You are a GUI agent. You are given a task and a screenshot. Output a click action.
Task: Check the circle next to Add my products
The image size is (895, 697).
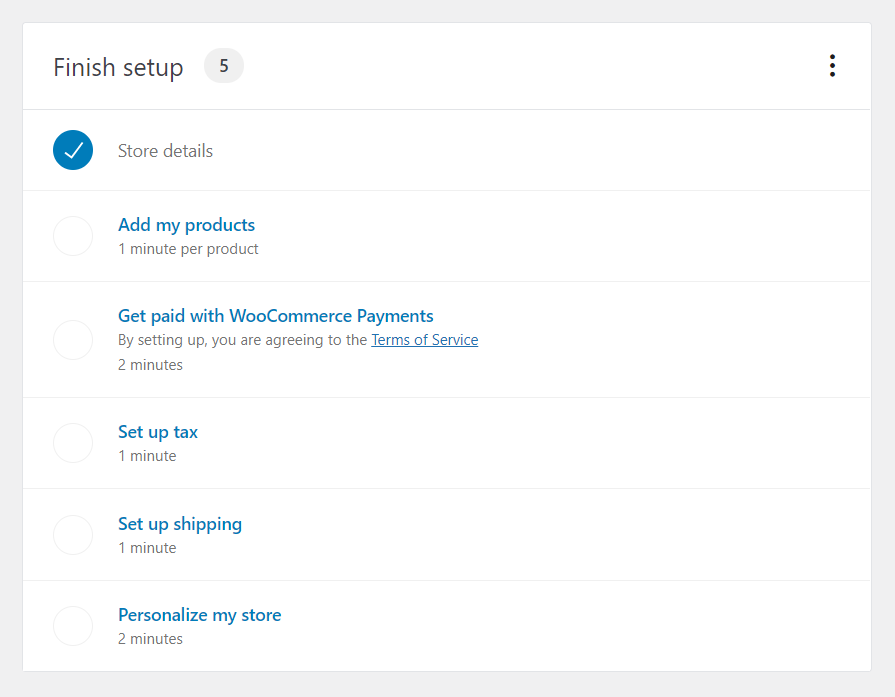click(x=72, y=236)
